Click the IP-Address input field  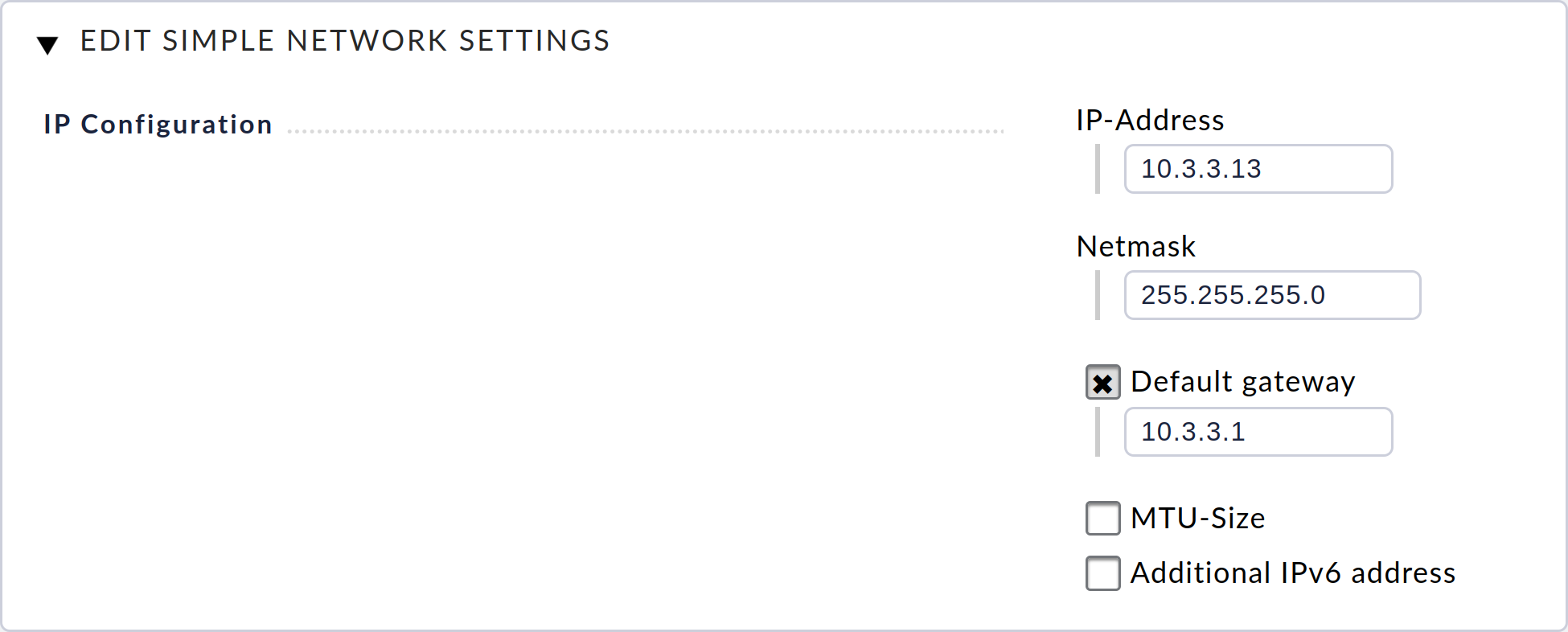tap(1258, 169)
